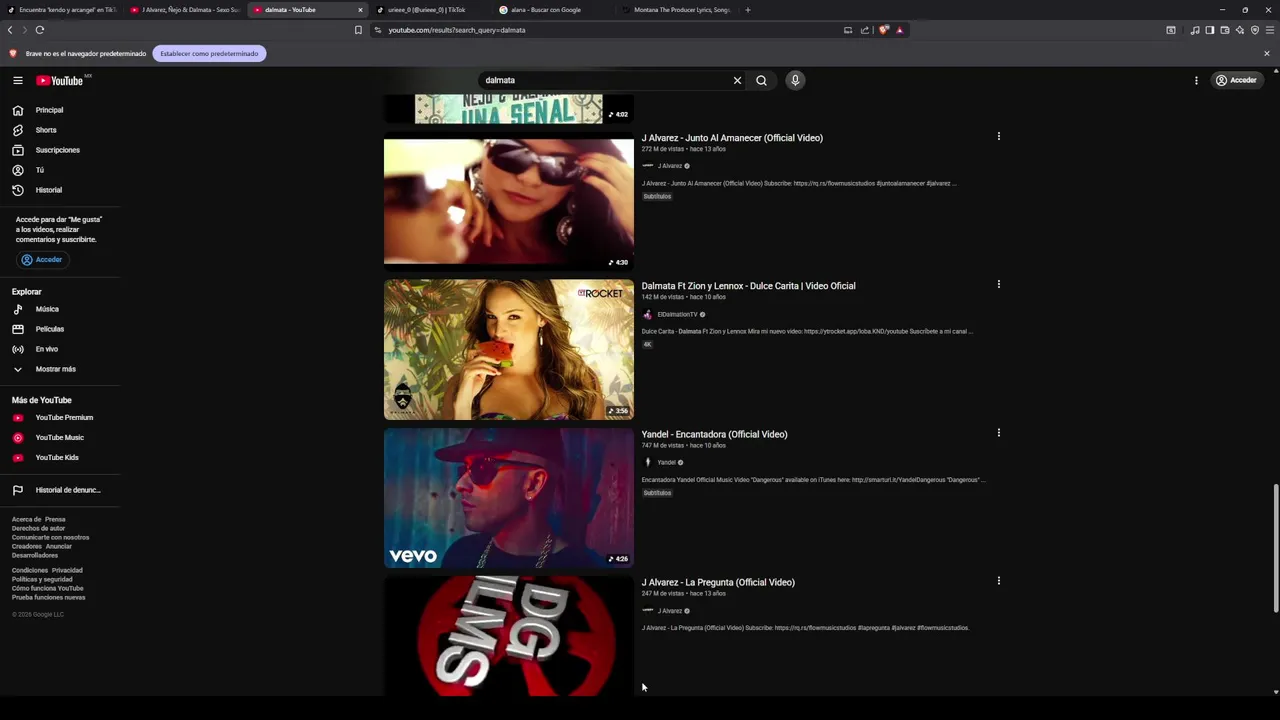Open J Alvarez - La Pregunta title link

(718, 582)
